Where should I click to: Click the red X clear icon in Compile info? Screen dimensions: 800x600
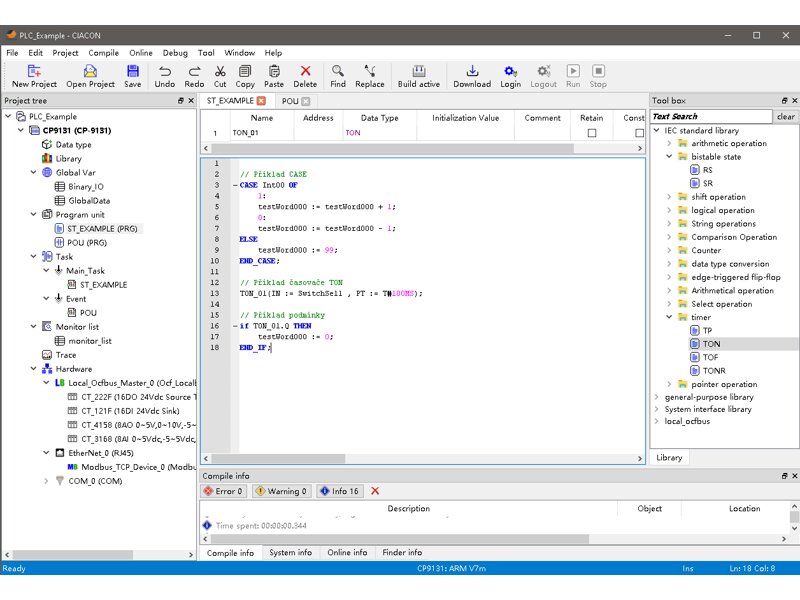pyautogui.click(x=375, y=491)
